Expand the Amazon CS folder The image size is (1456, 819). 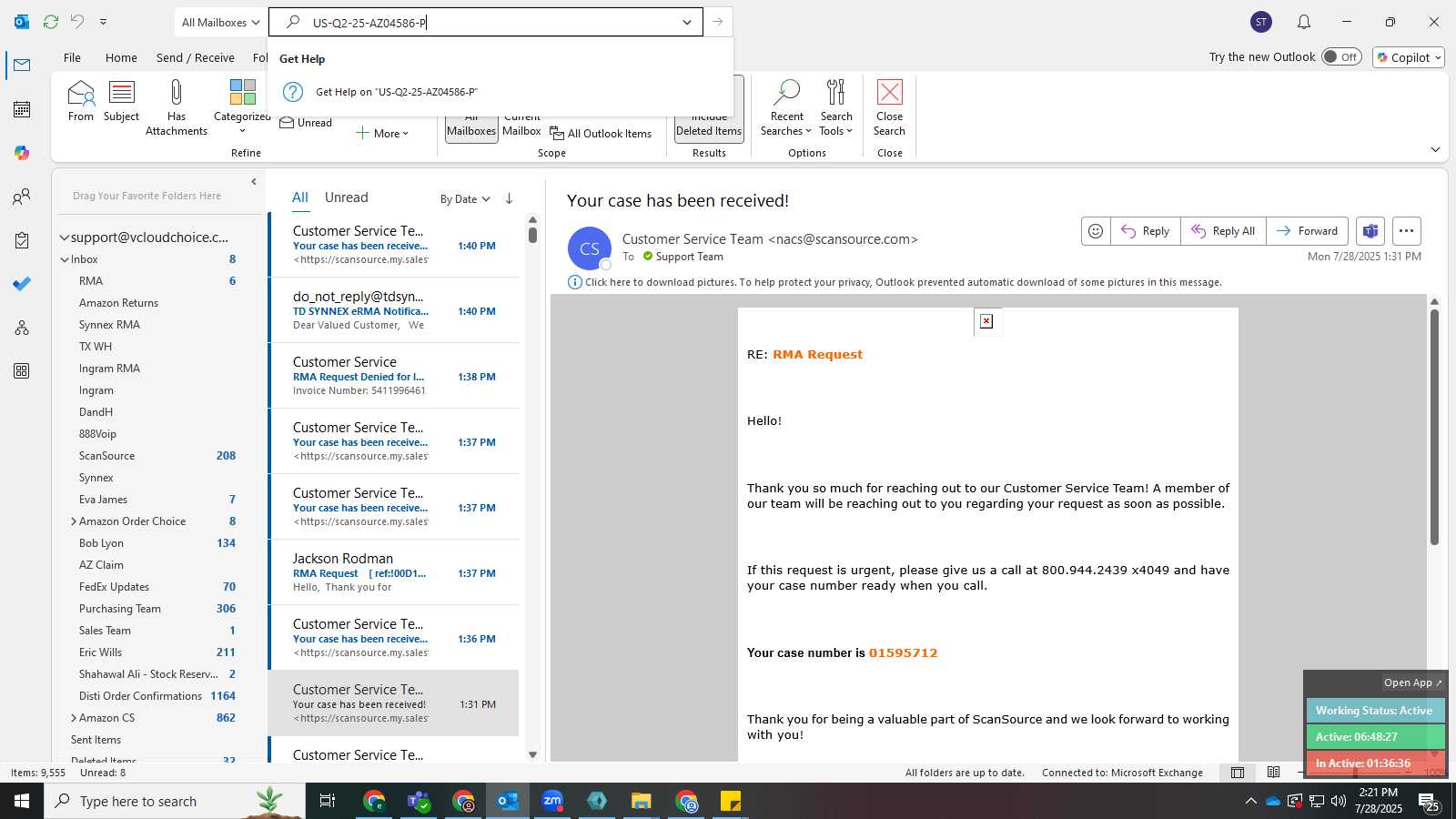pos(74,718)
